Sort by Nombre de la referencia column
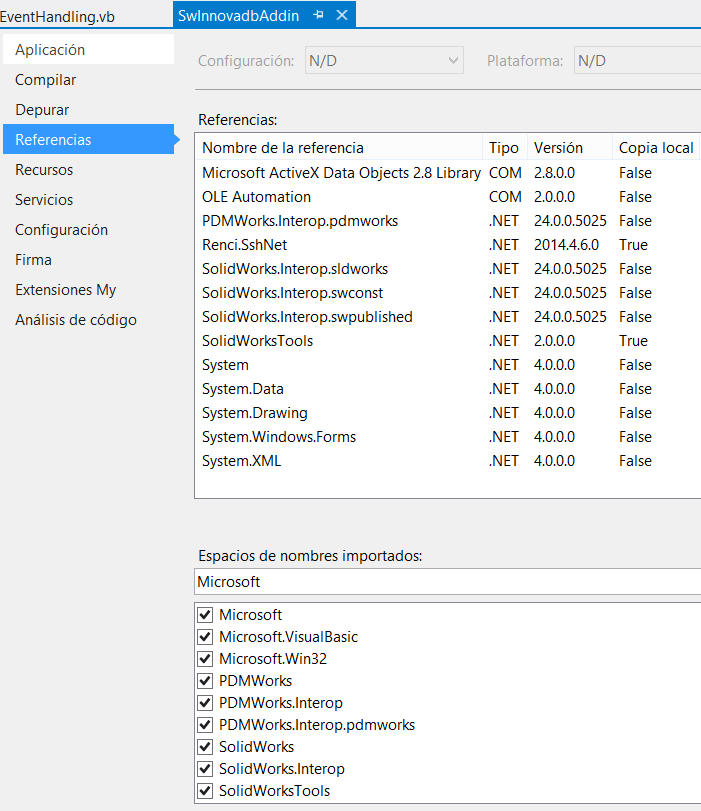The width and height of the screenshot is (701, 811). click(339, 148)
